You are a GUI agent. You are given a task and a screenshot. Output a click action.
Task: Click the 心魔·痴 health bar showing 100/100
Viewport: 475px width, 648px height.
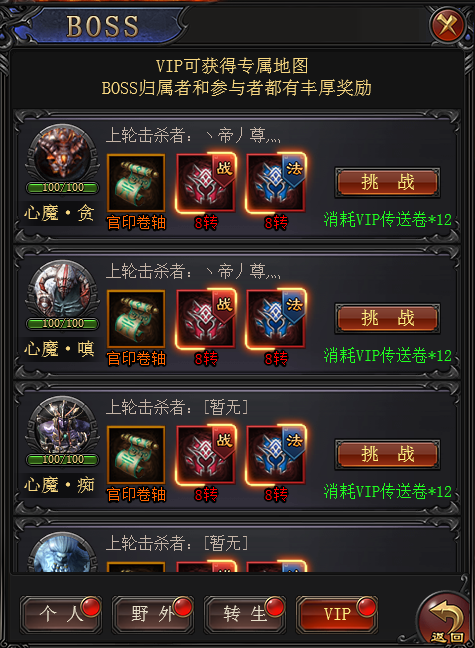click(x=63, y=460)
